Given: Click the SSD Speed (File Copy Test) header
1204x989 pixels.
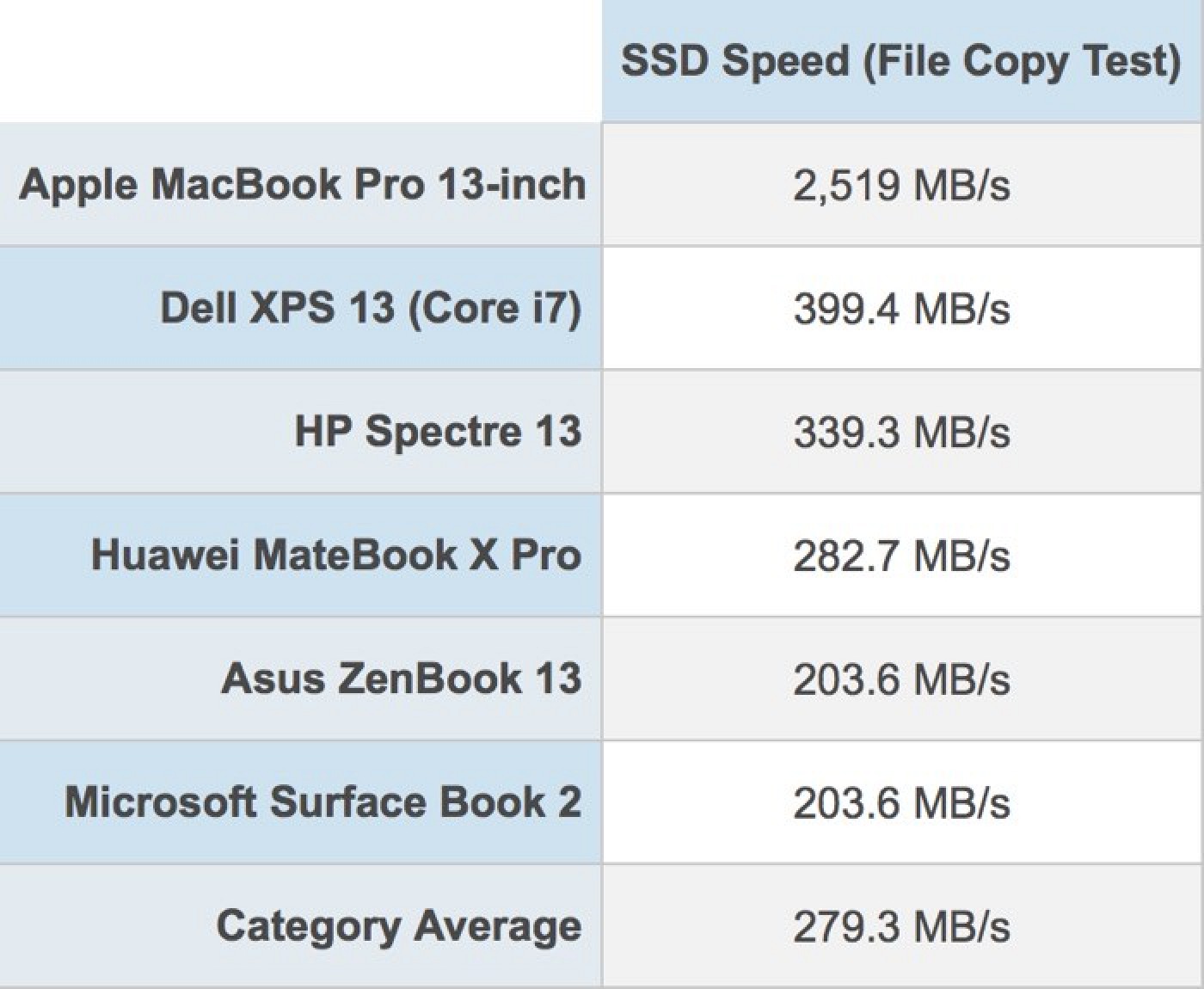Looking at the screenshot, I should pos(900,62).
